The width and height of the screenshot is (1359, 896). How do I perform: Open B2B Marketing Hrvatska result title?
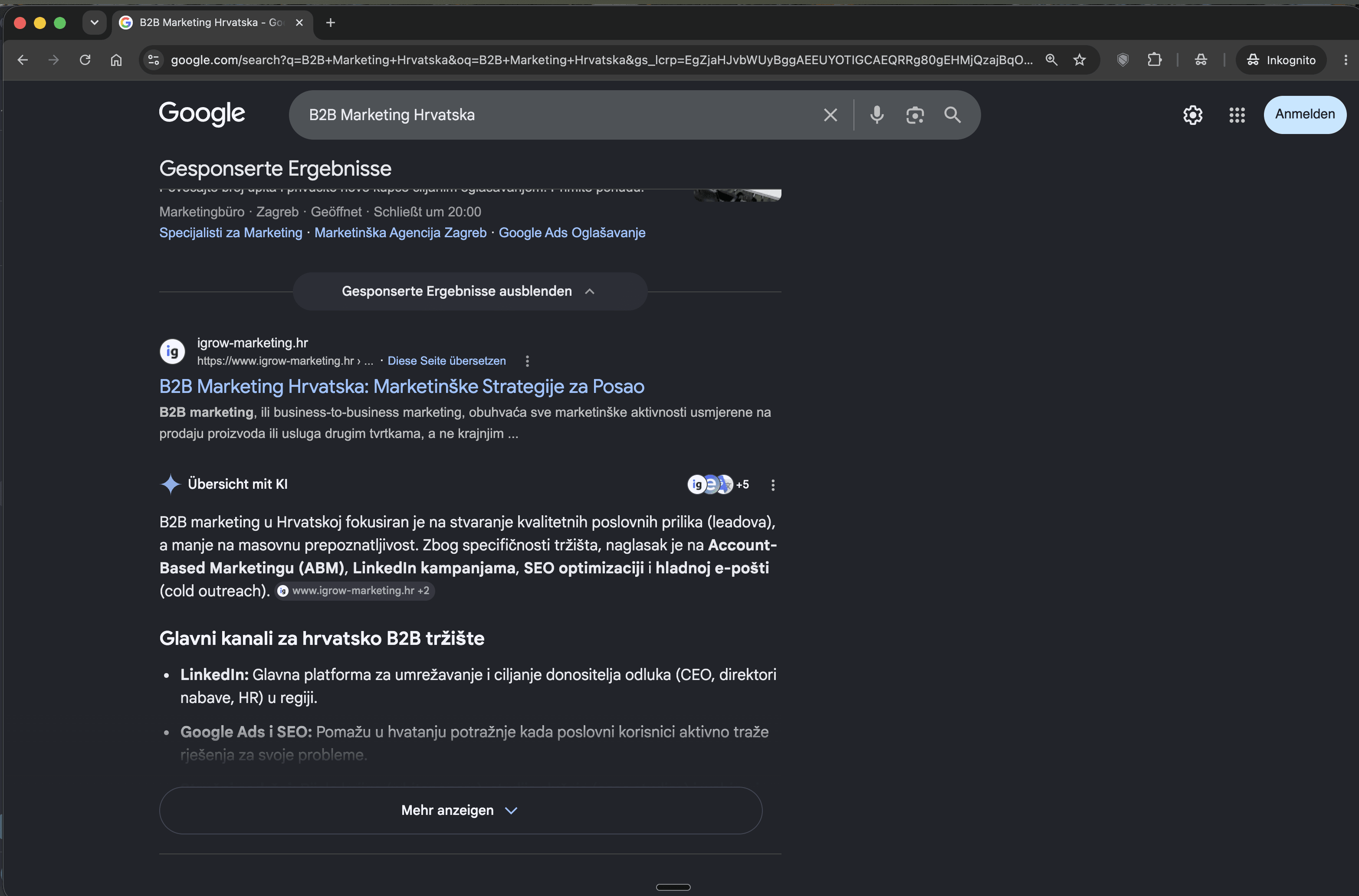coord(401,386)
